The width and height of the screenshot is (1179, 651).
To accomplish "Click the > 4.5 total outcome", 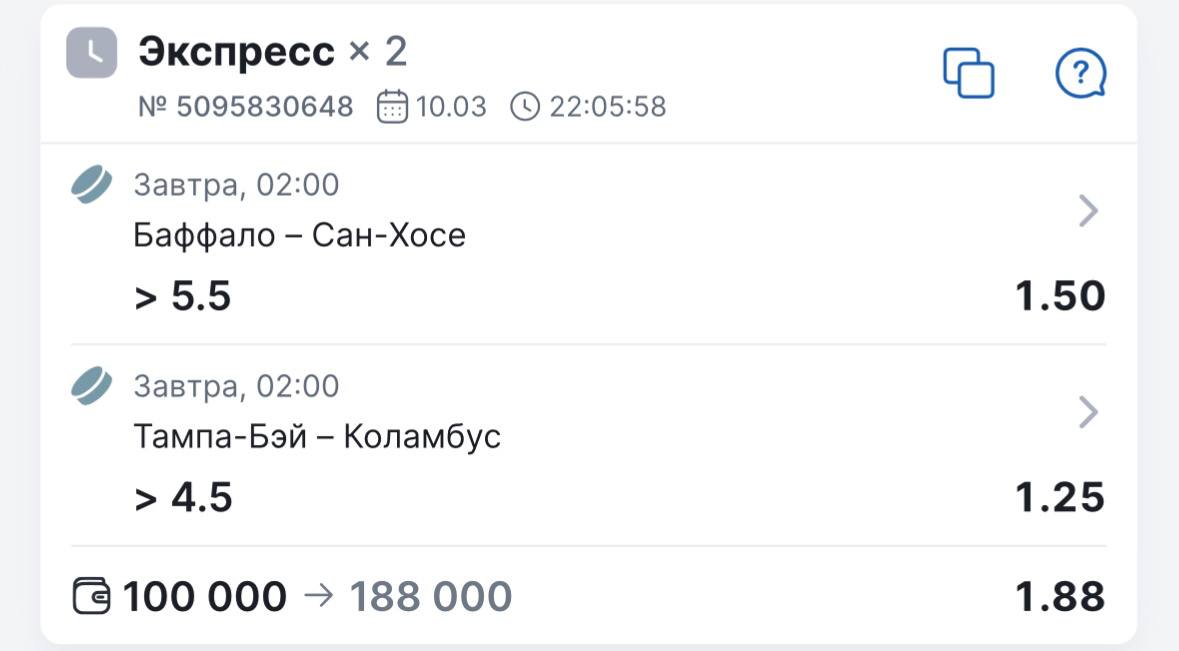I will click(x=183, y=497).
